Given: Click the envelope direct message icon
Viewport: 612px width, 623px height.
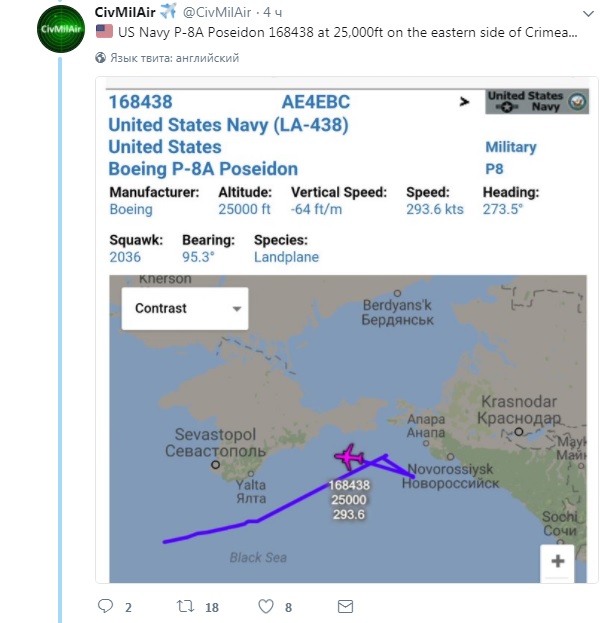Looking at the screenshot, I should coord(345,607).
